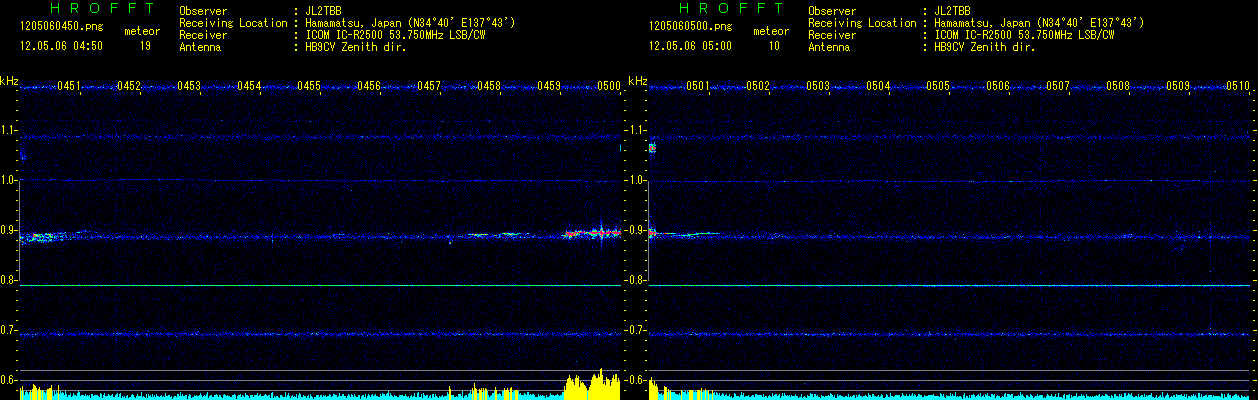The width and height of the screenshot is (1260, 400).
Task: Select the 0503 time marker
Action: (818, 87)
